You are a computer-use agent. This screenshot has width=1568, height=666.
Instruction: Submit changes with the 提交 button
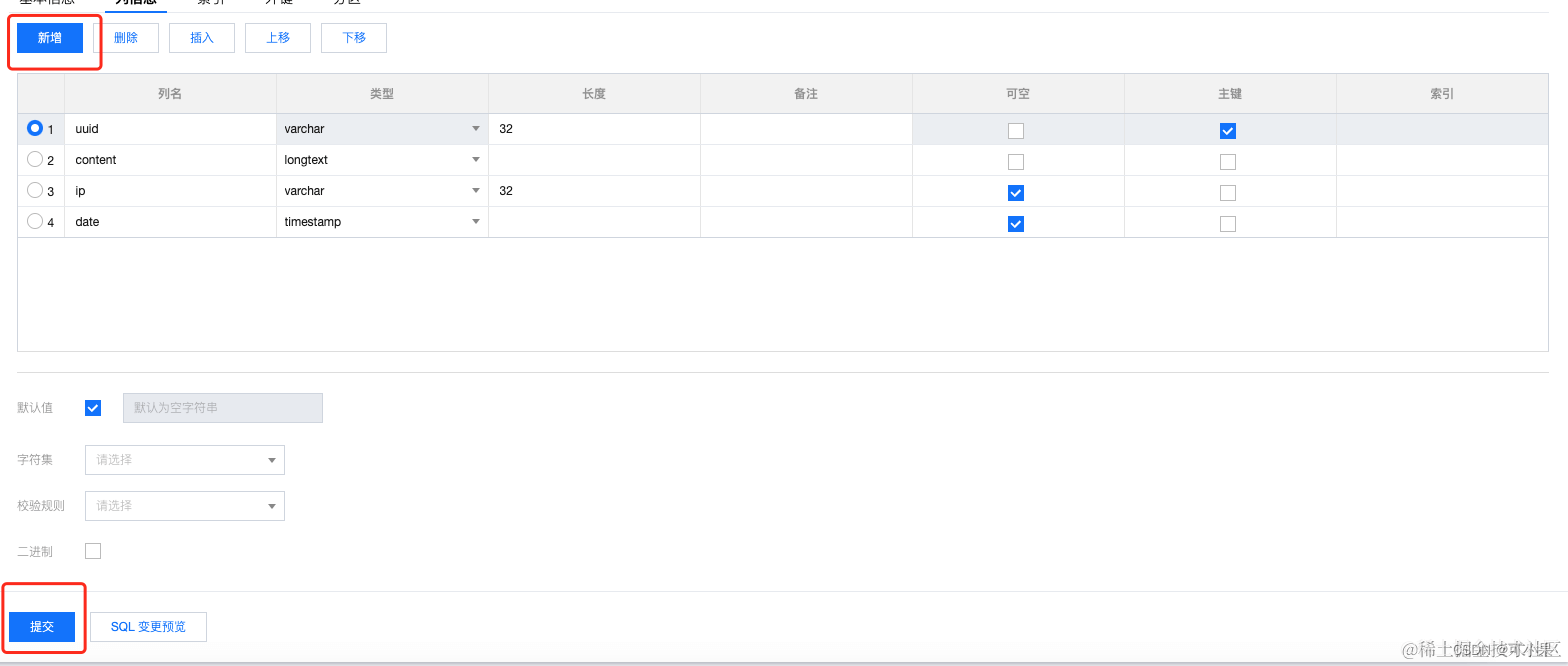pos(42,627)
